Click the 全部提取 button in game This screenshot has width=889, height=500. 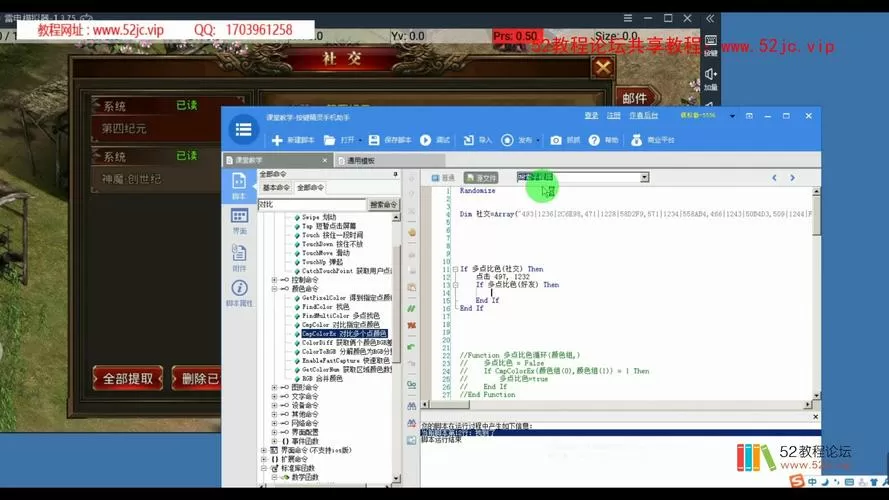coord(128,379)
